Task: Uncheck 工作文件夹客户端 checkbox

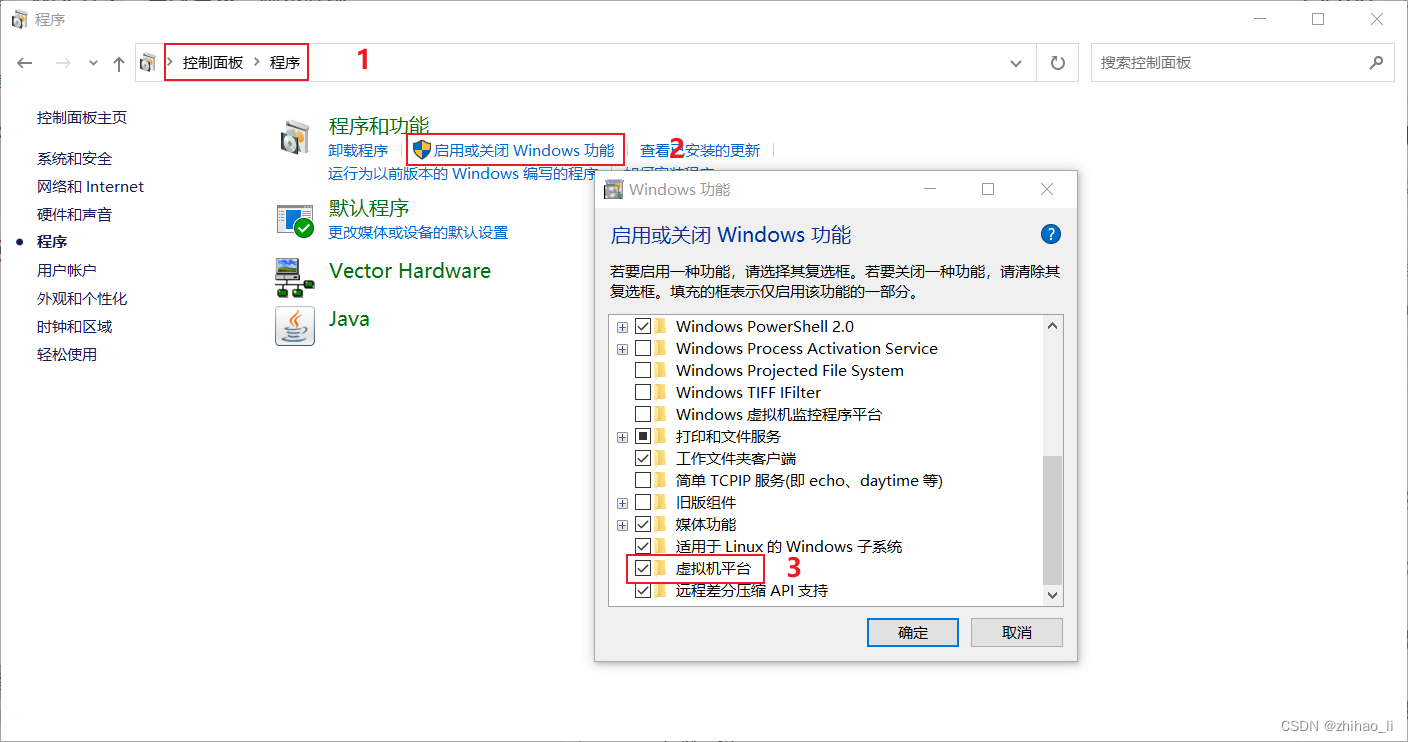Action: pos(643,458)
